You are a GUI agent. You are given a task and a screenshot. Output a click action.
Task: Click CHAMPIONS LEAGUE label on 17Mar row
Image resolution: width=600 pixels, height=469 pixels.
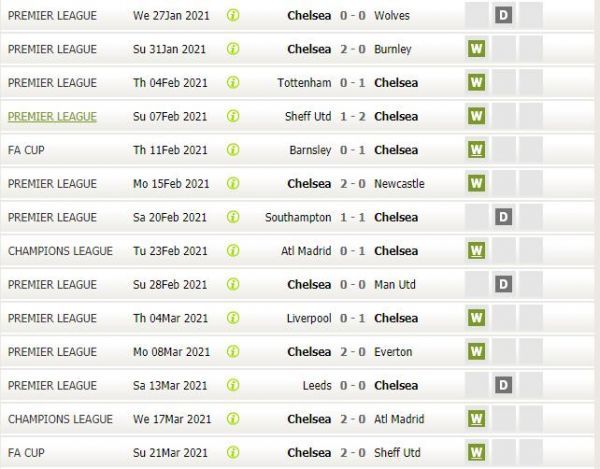[x=60, y=419]
